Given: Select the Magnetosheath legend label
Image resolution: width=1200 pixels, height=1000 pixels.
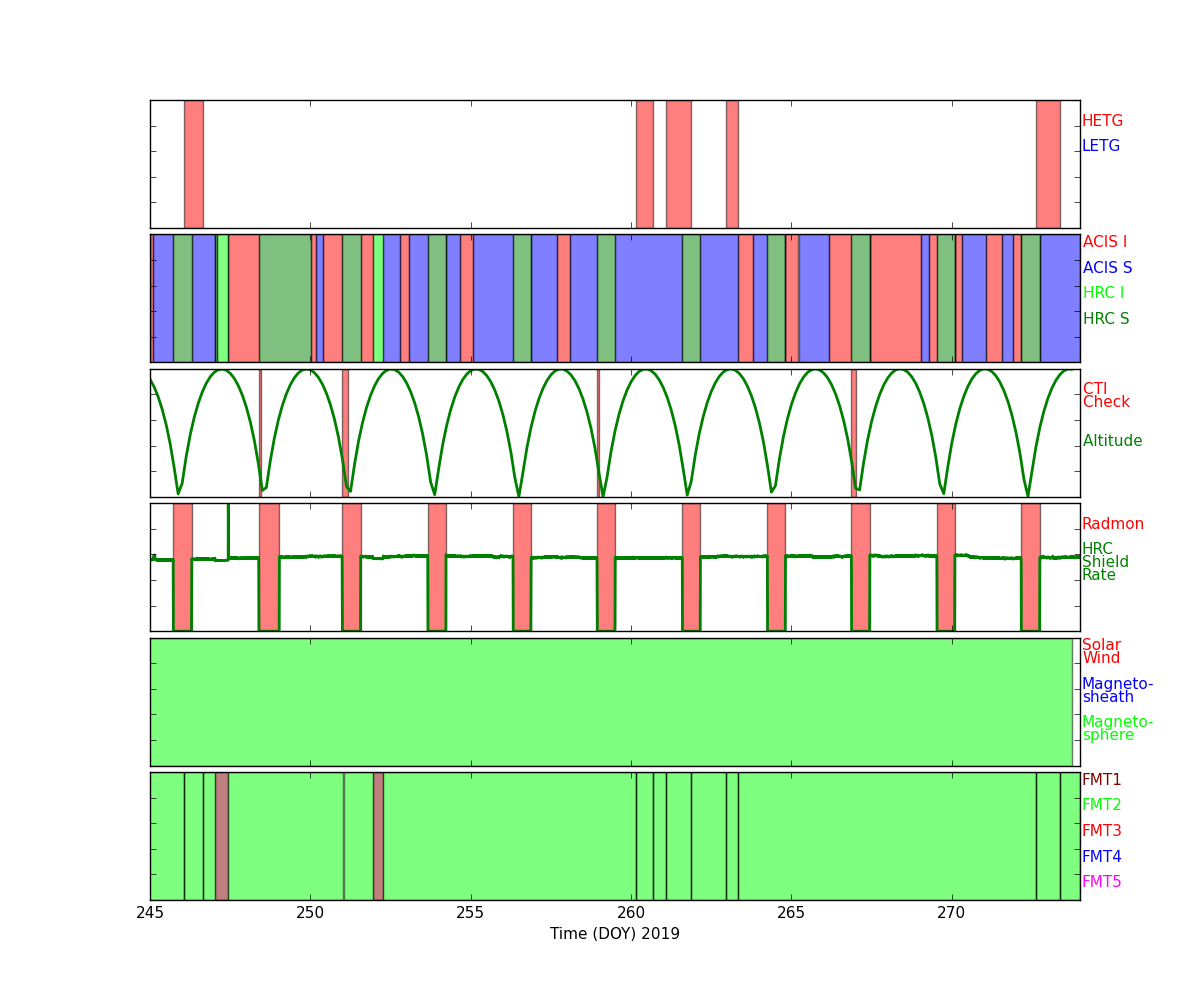Looking at the screenshot, I should click(x=1117, y=691).
